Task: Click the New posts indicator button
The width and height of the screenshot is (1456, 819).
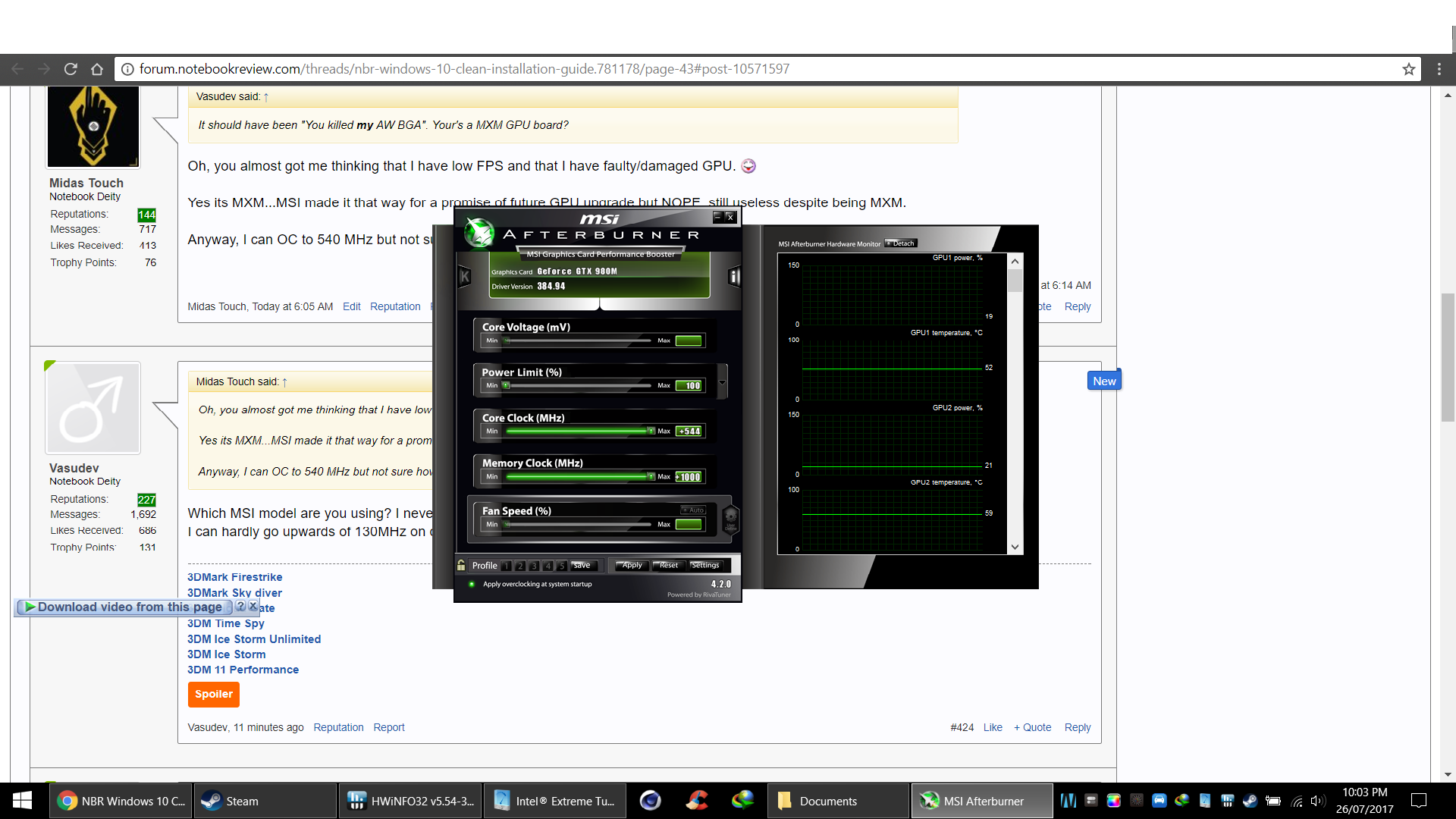Action: click(x=1104, y=381)
